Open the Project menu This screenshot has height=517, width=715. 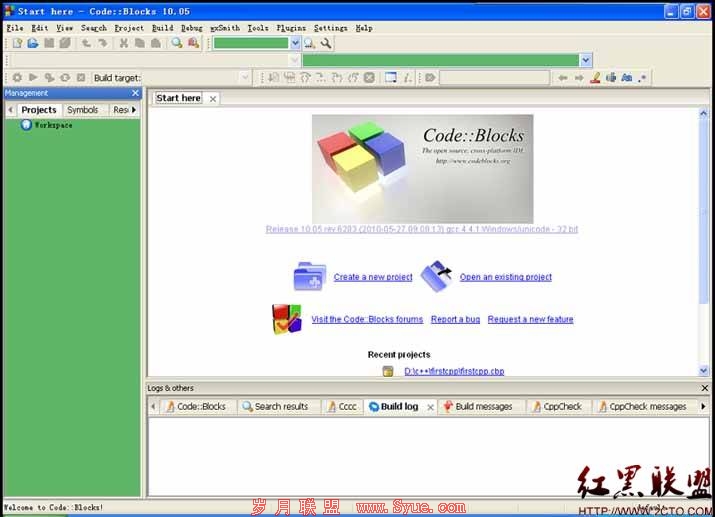tap(129, 28)
